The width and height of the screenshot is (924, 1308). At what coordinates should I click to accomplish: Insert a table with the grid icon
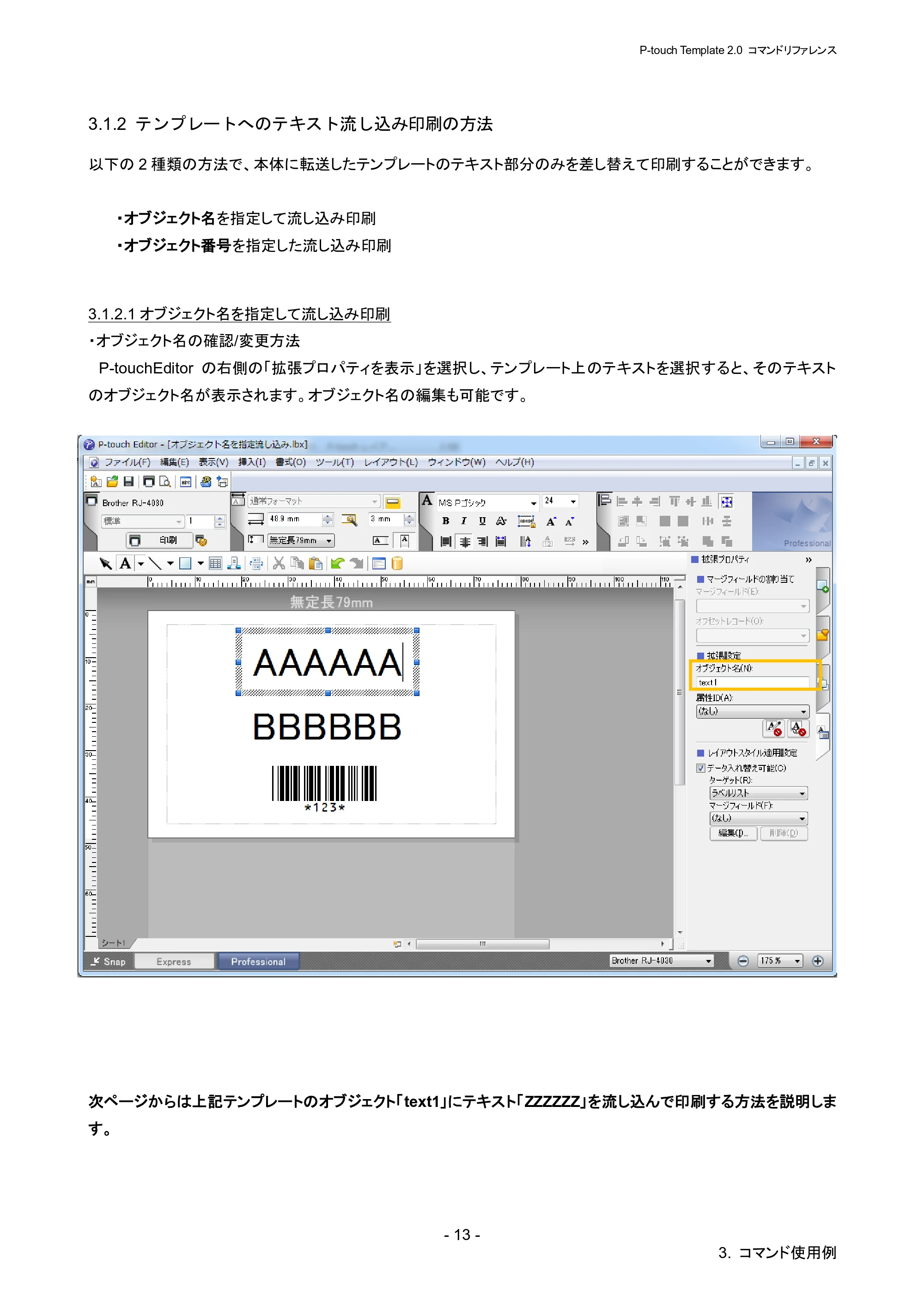click(x=215, y=563)
